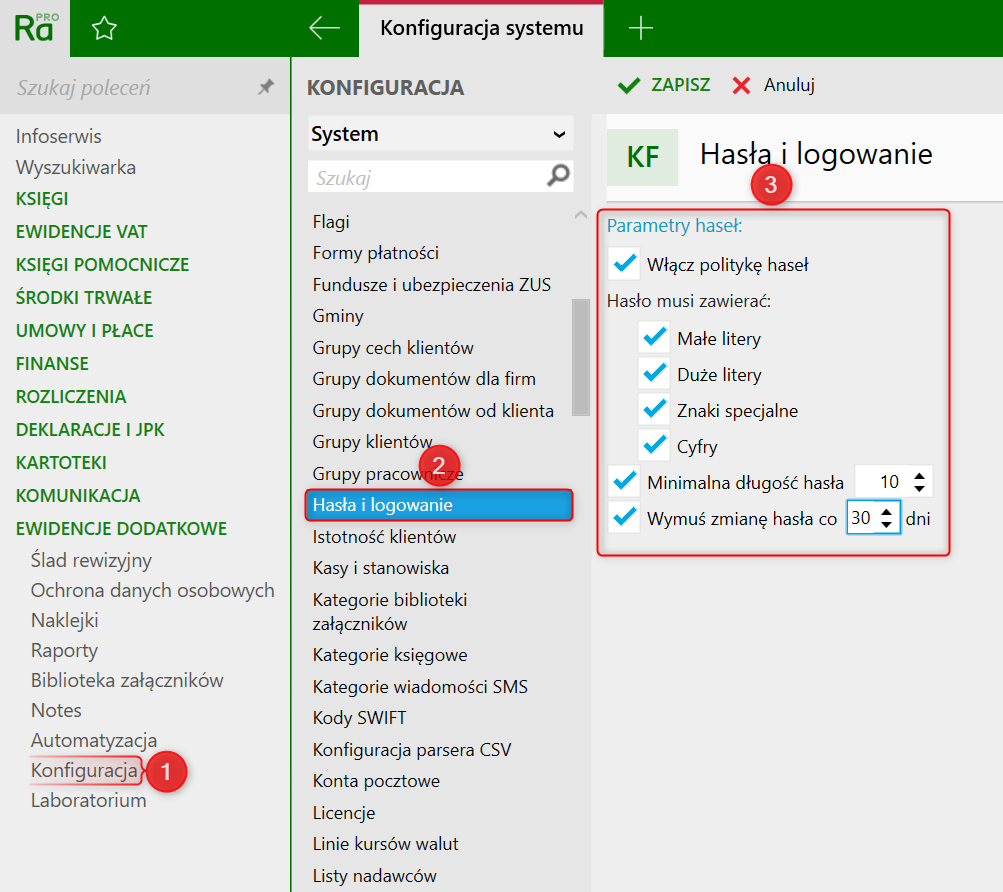Select Licencje entry

[x=344, y=813]
